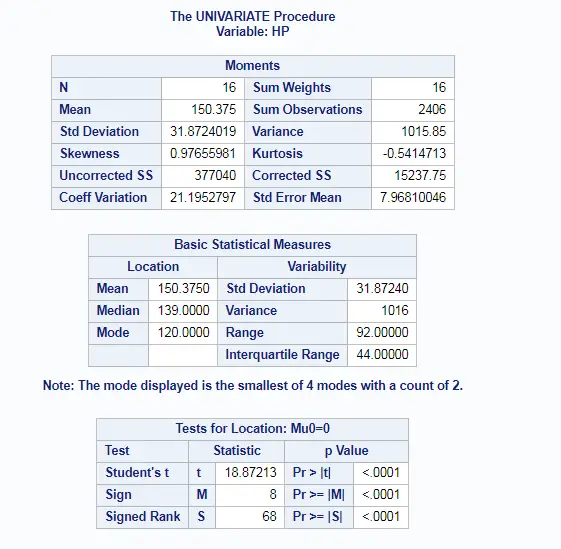Click the "Sign" test row label
This screenshot has height=549, width=561.
click(x=118, y=495)
